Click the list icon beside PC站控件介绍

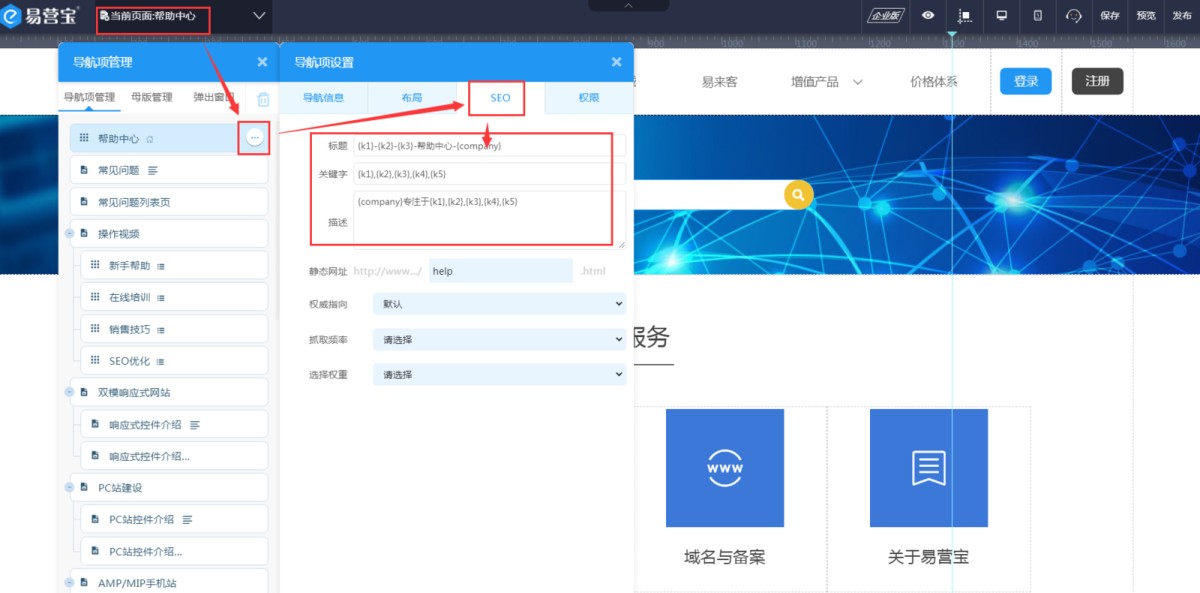pyautogui.click(x=187, y=520)
